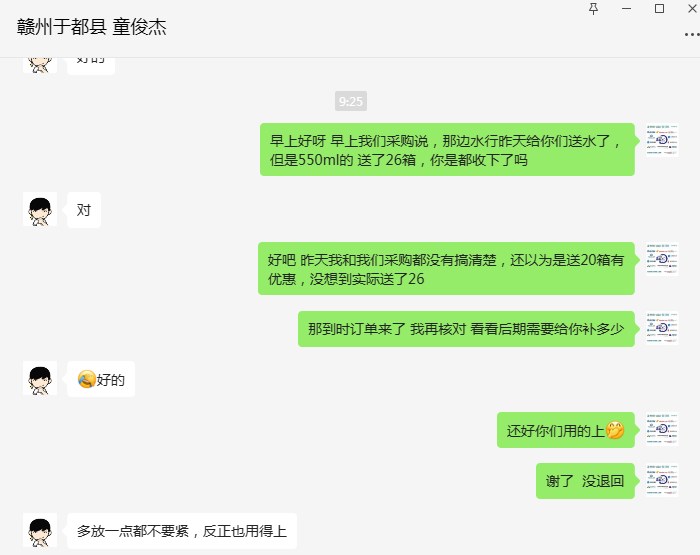The image size is (700, 555).
Task: Click the 9:25 timestamp label
Action: coord(351,101)
